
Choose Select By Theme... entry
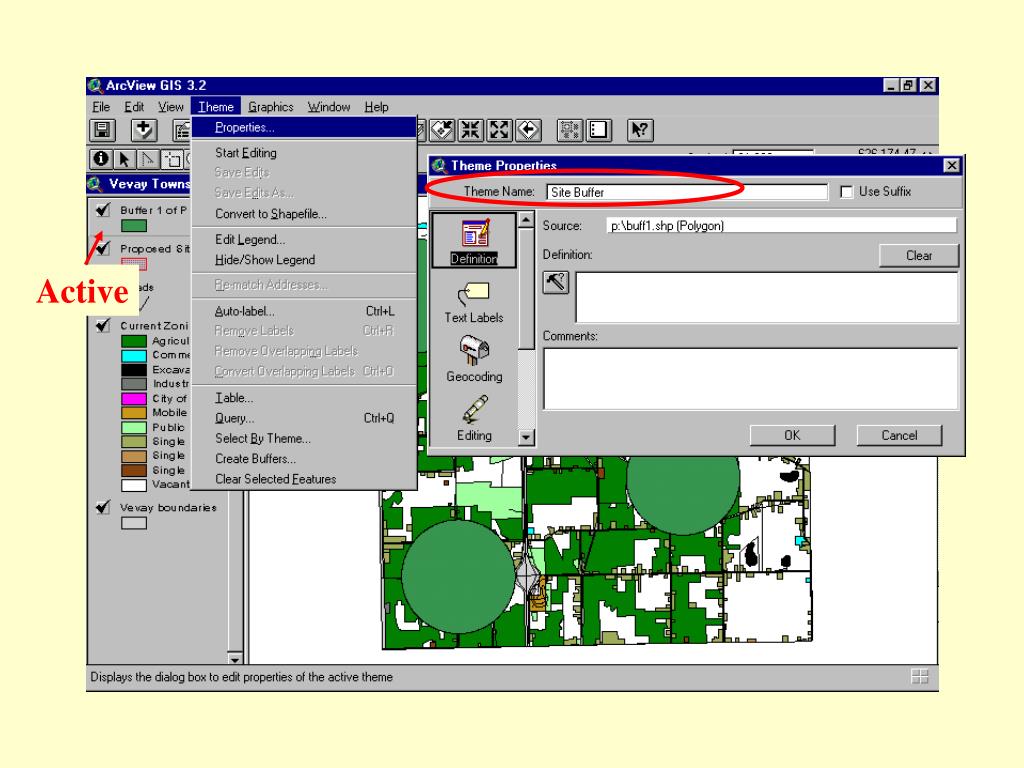[x=304, y=438]
